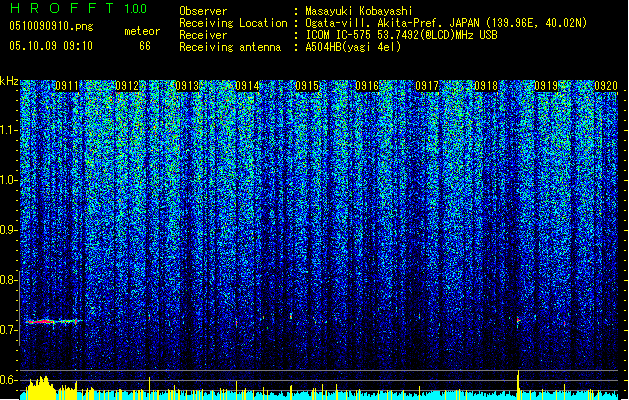Click the meteor count value 66
The image size is (629, 400).
(145, 46)
